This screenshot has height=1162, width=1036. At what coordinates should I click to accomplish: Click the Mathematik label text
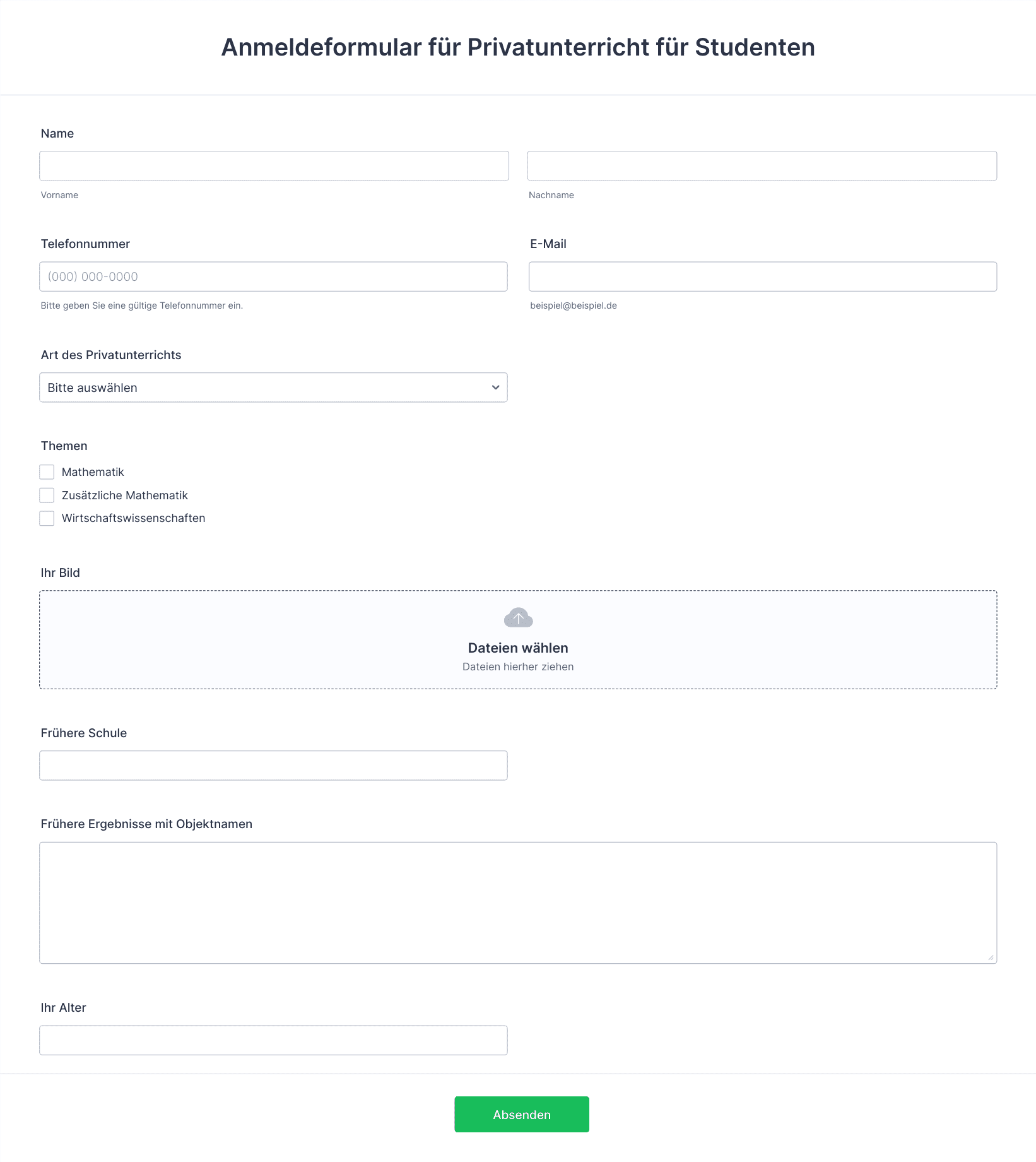tap(93, 472)
